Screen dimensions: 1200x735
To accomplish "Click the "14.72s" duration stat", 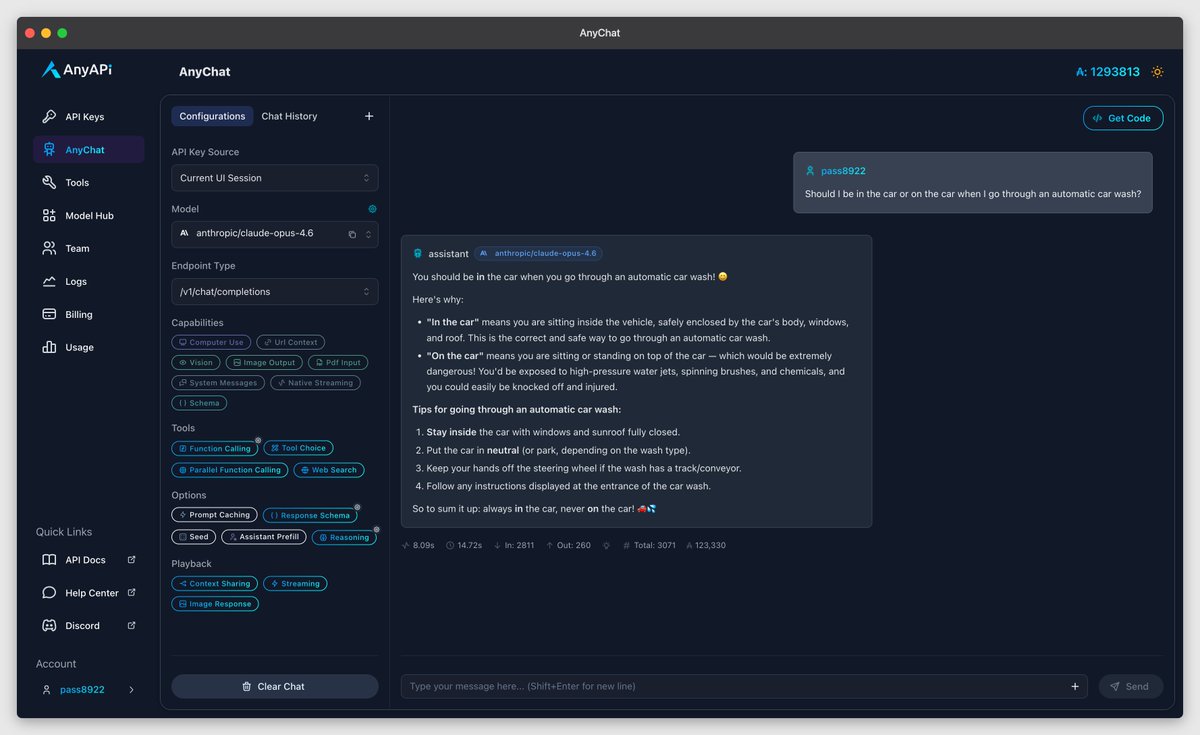I will pos(465,546).
